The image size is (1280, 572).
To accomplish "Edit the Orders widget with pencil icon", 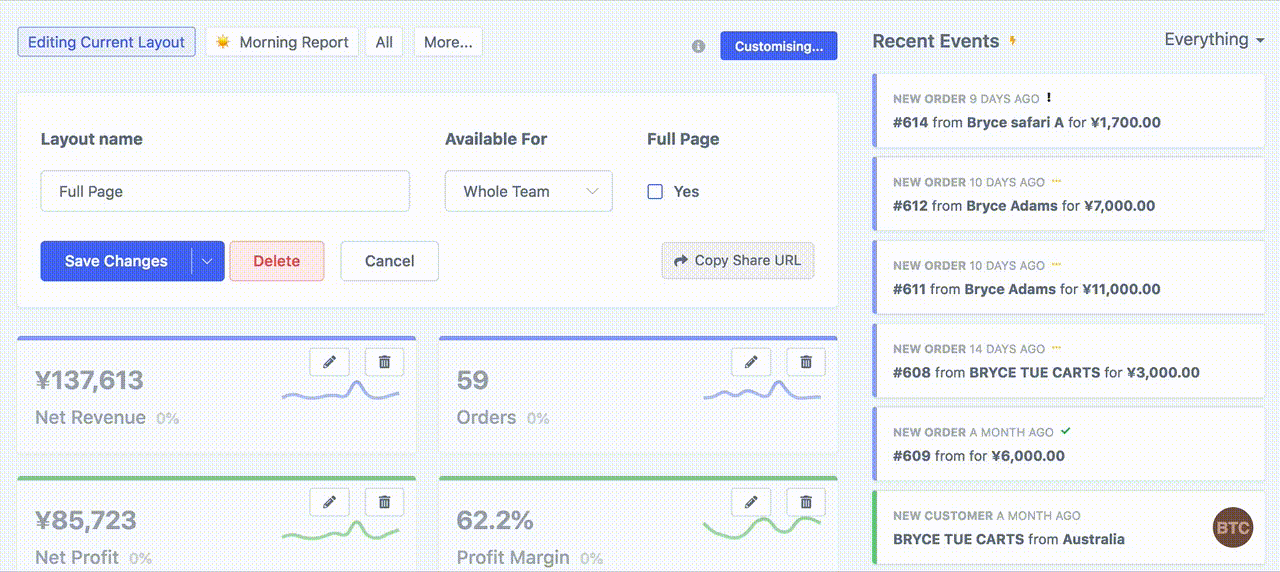I will (751, 362).
